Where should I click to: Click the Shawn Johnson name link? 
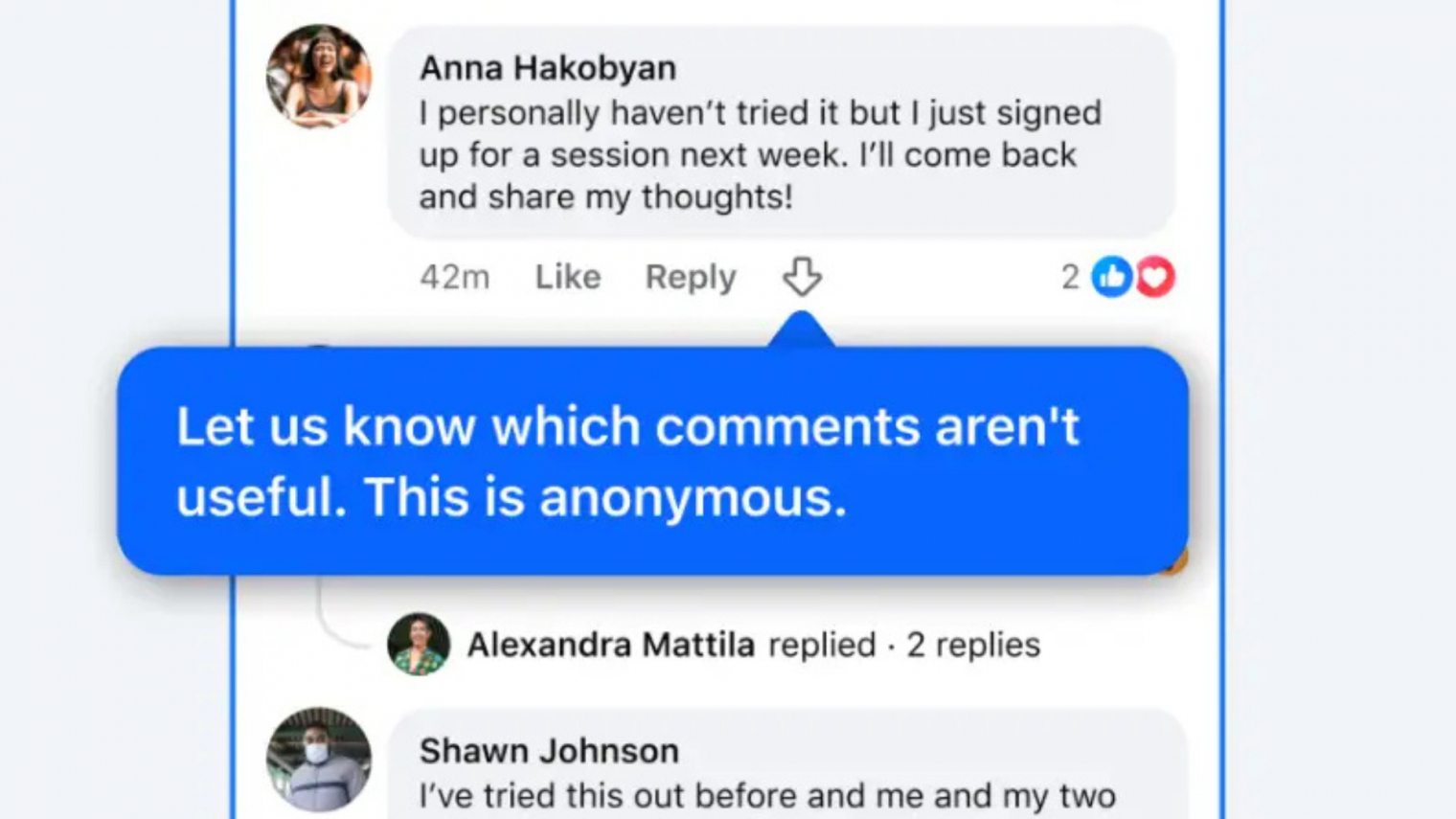click(x=549, y=751)
